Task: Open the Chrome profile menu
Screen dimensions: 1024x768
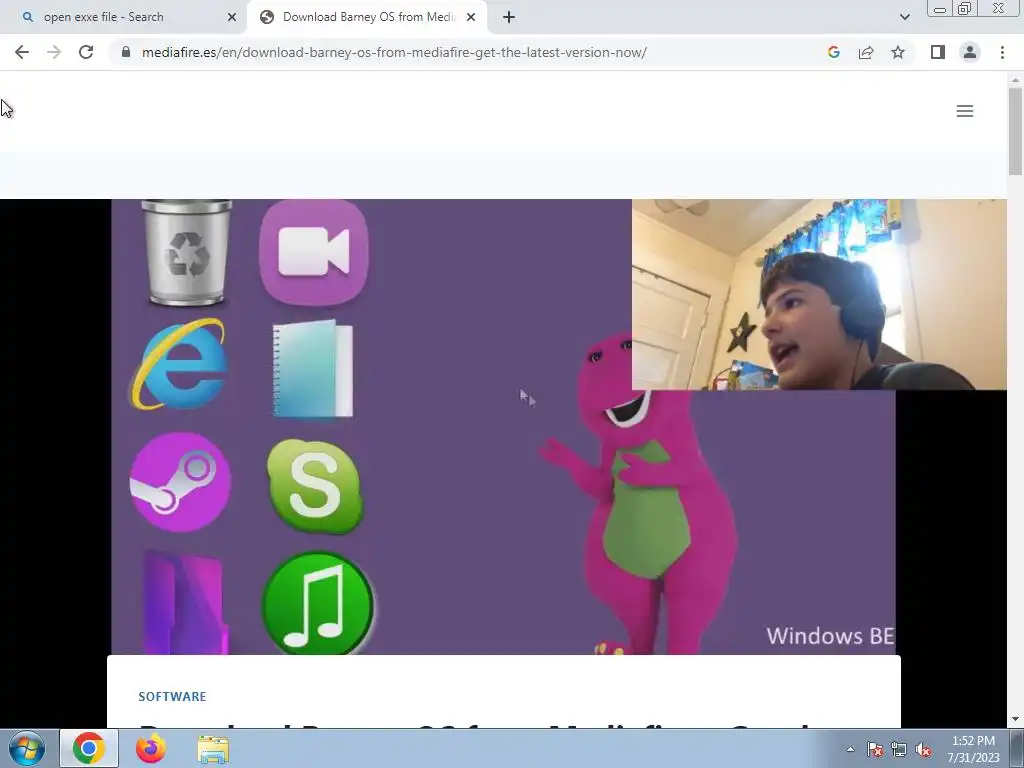Action: 970,52
